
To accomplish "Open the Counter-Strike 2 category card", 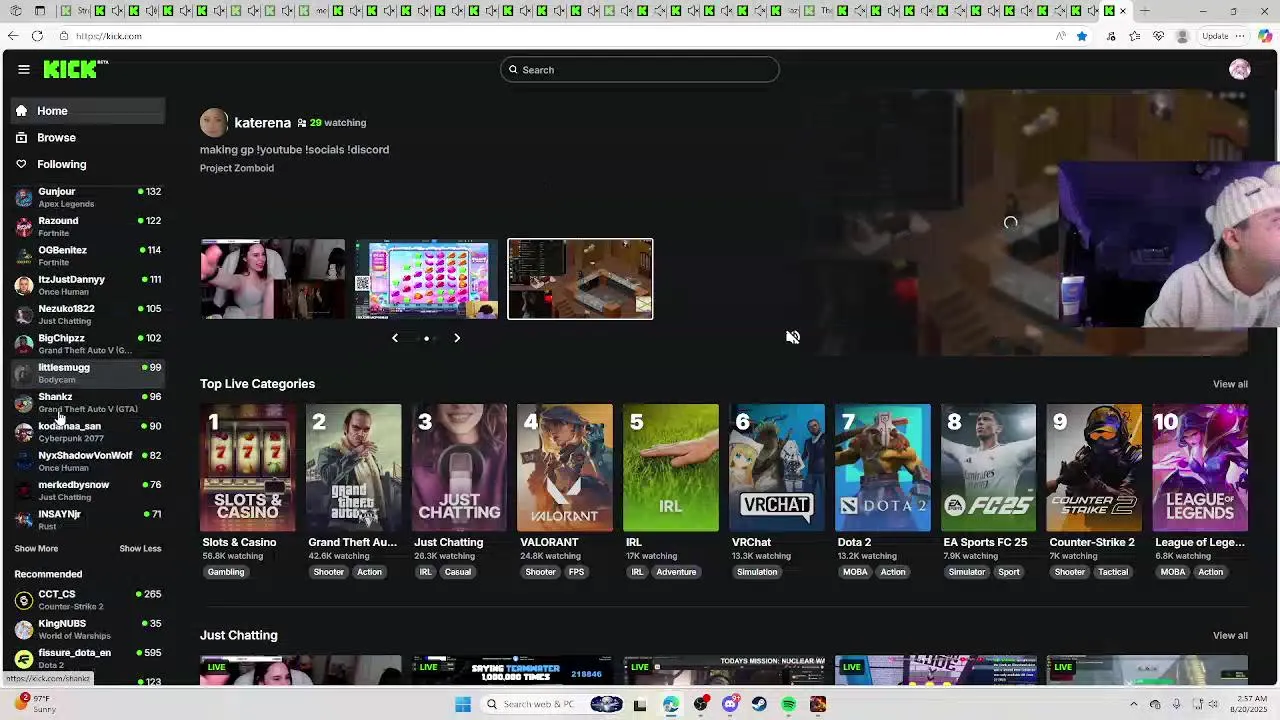I will (x=1094, y=467).
